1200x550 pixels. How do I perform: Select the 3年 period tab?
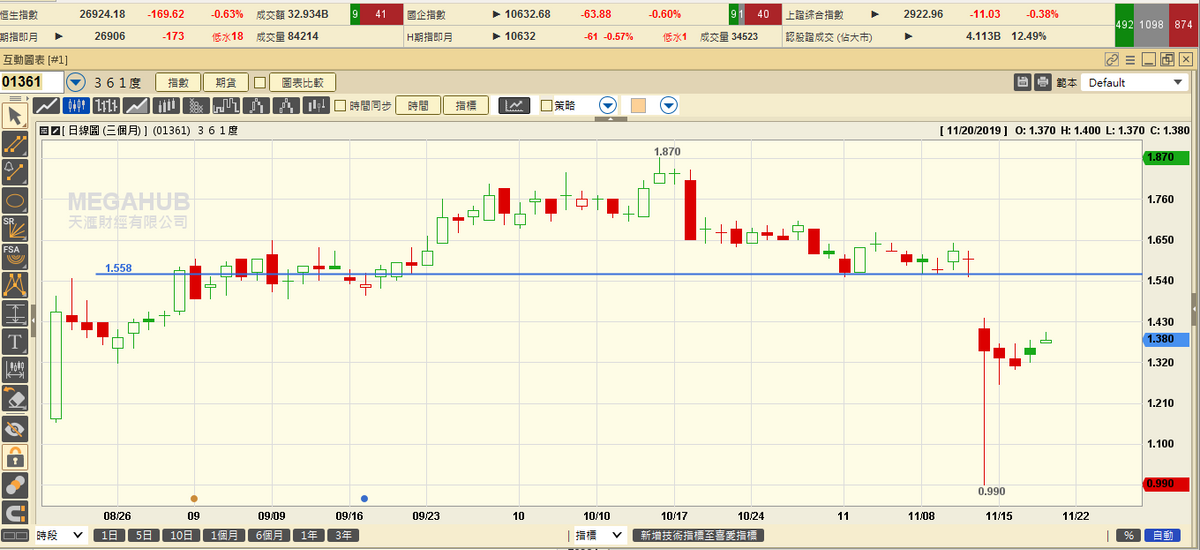click(x=343, y=535)
